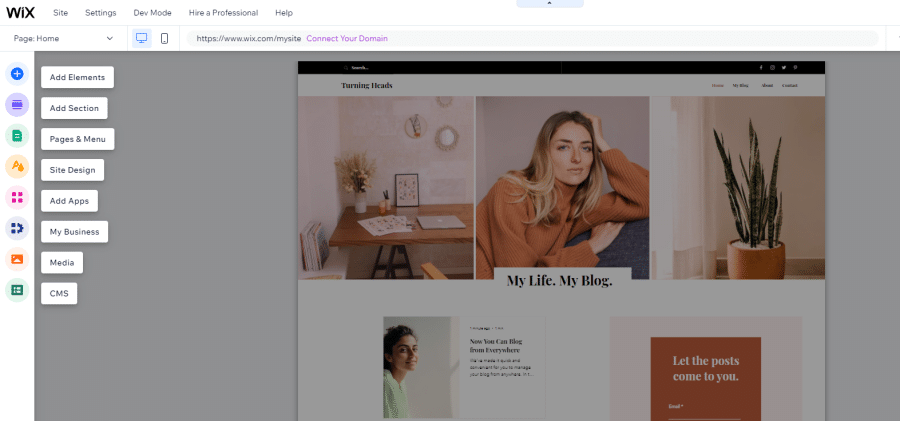Open the Site menu

click(60, 13)
